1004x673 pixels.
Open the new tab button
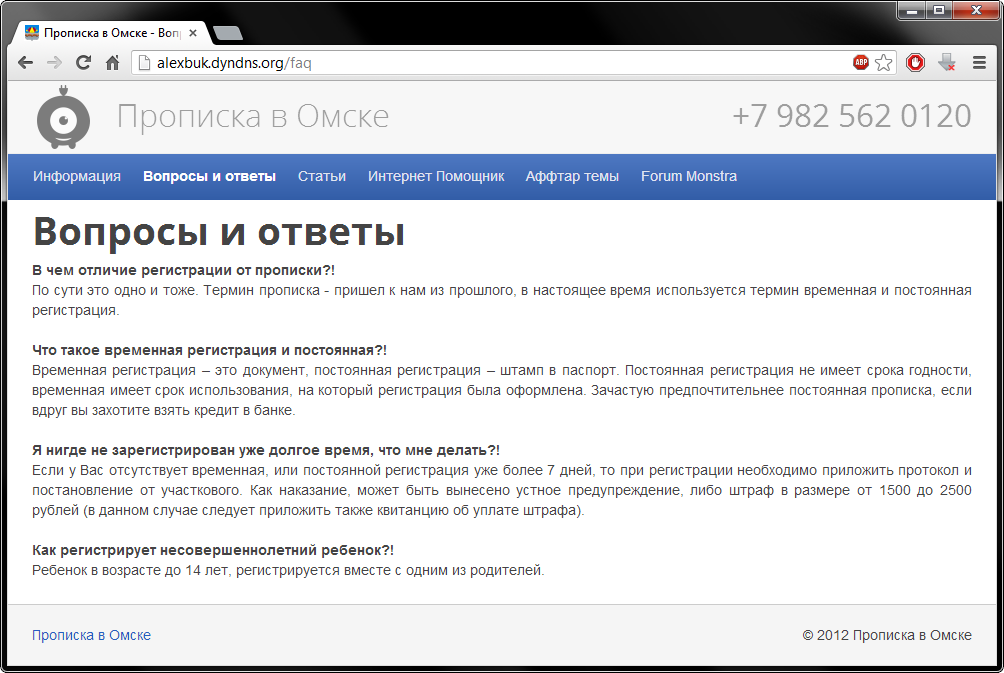228,33
